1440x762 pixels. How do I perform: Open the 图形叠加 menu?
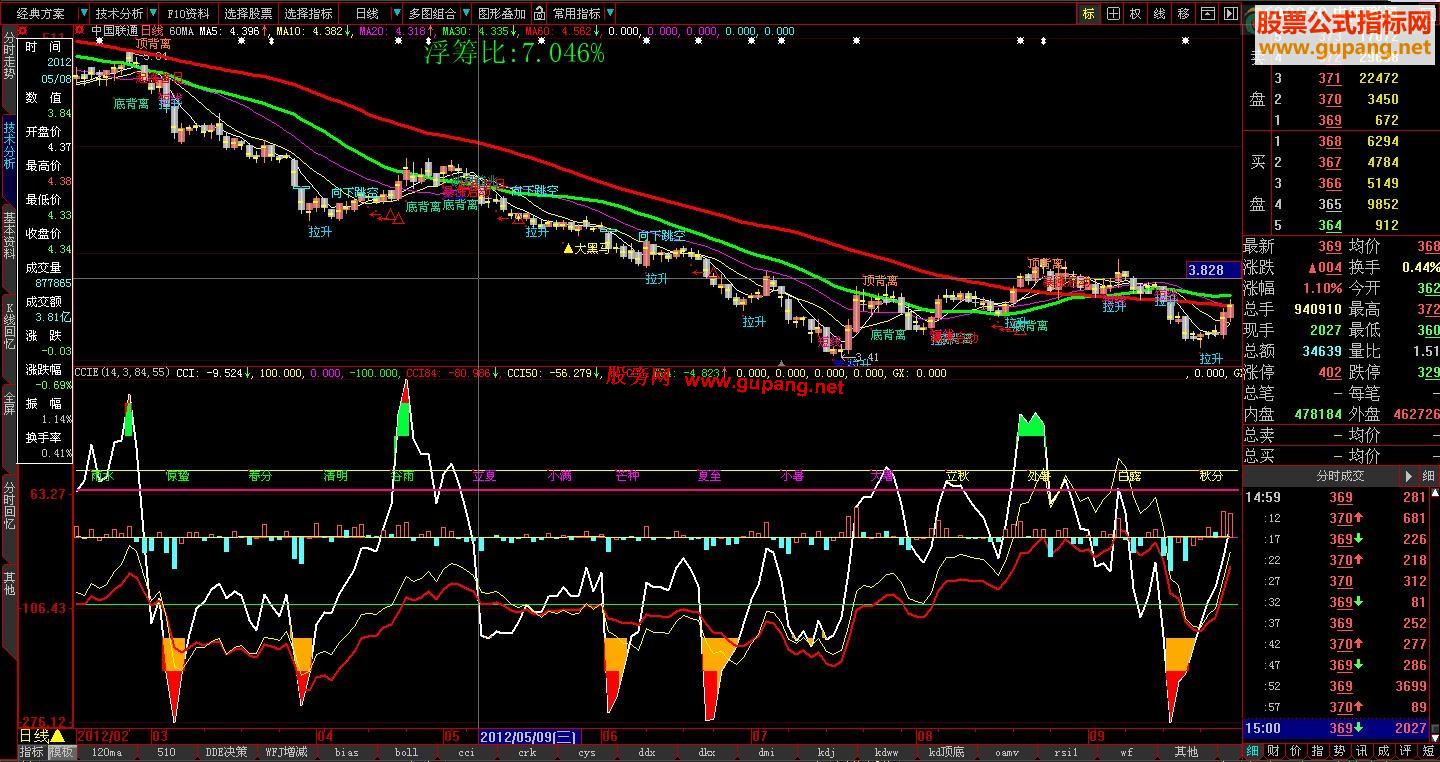pyautogui.click(x=501, y=14)
